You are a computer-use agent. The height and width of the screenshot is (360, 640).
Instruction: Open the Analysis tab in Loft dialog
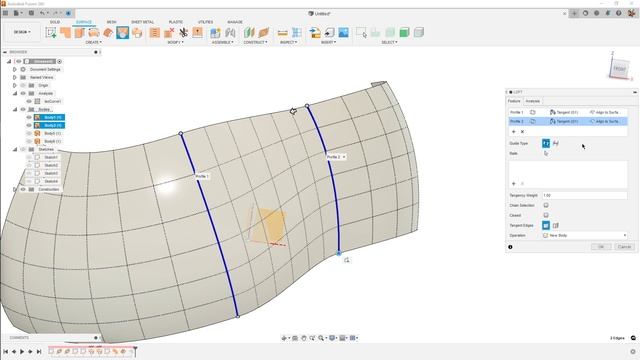(x=532, y=101)
